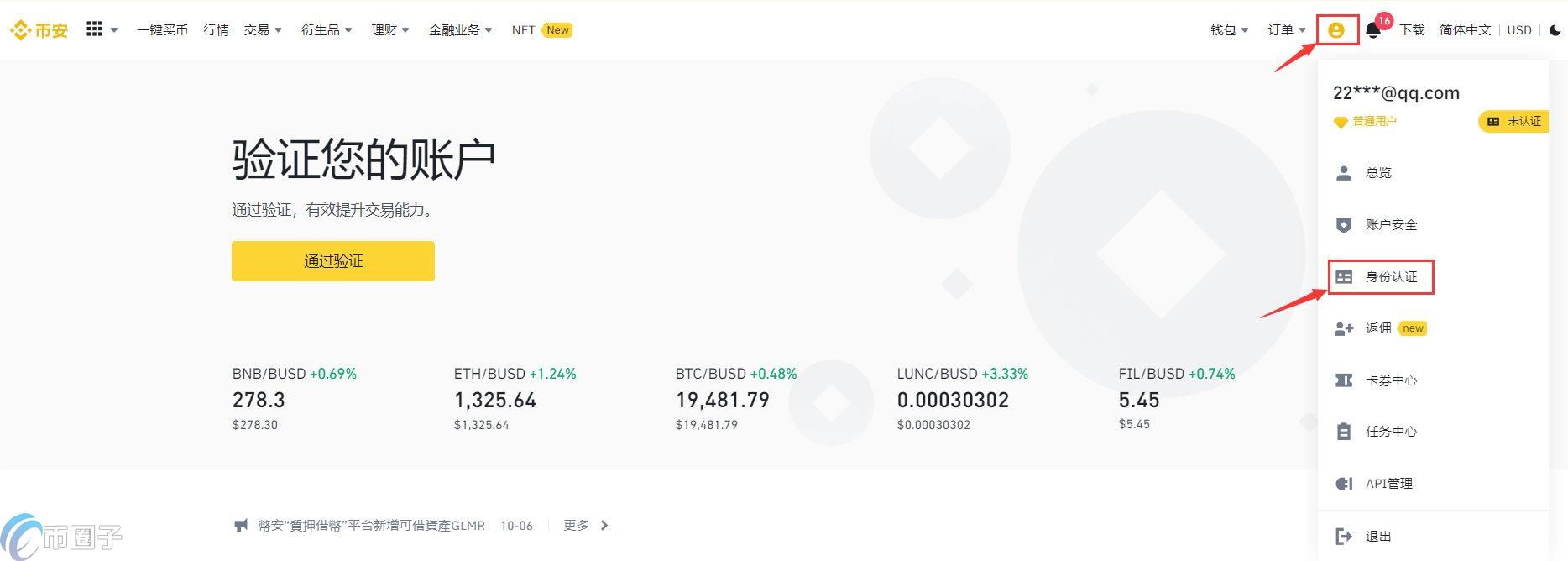The height and width of the screenshot is (561, 1568).
Task: Open the notifications bell icon
Action: click(x=1372, y=30)
